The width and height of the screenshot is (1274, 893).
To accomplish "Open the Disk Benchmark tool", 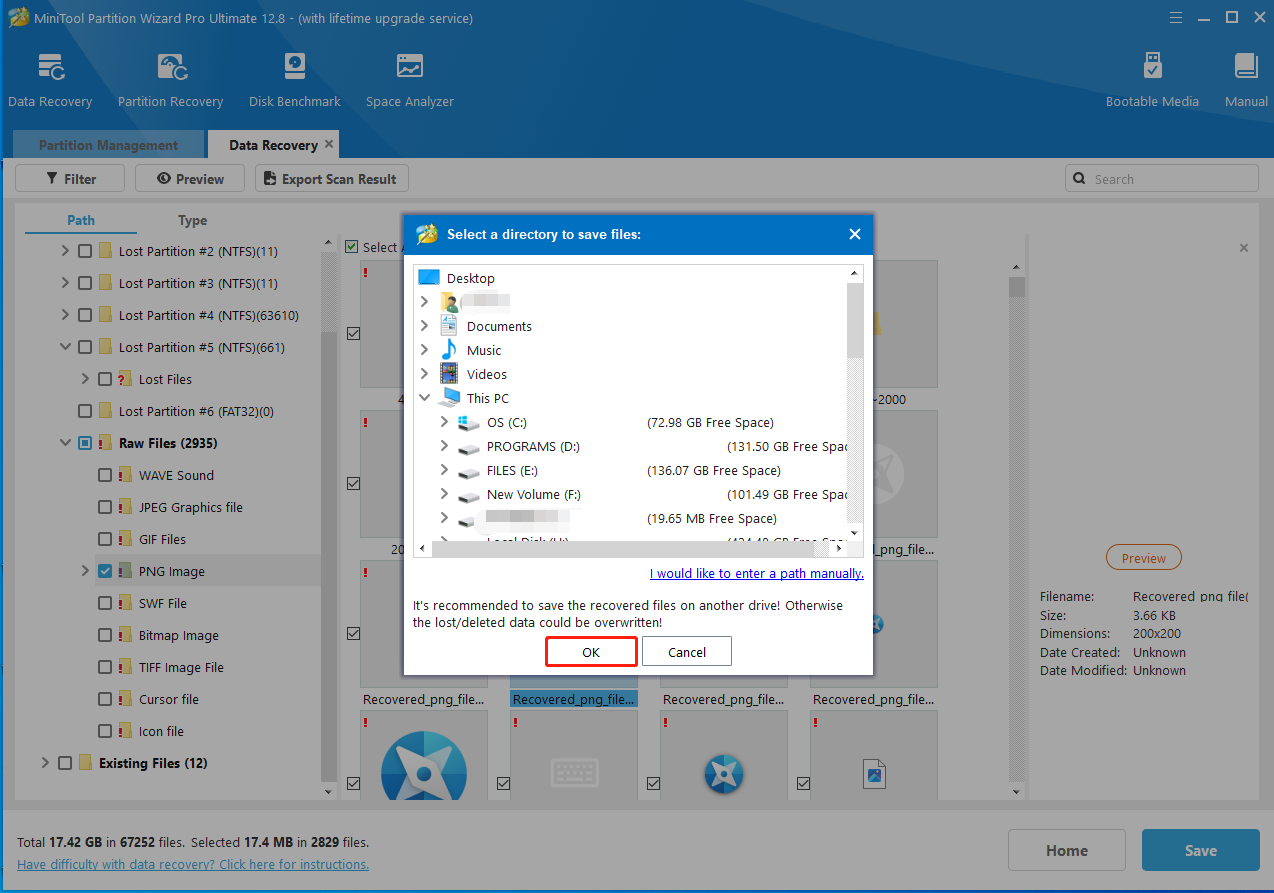I will (x=294, y=67).
